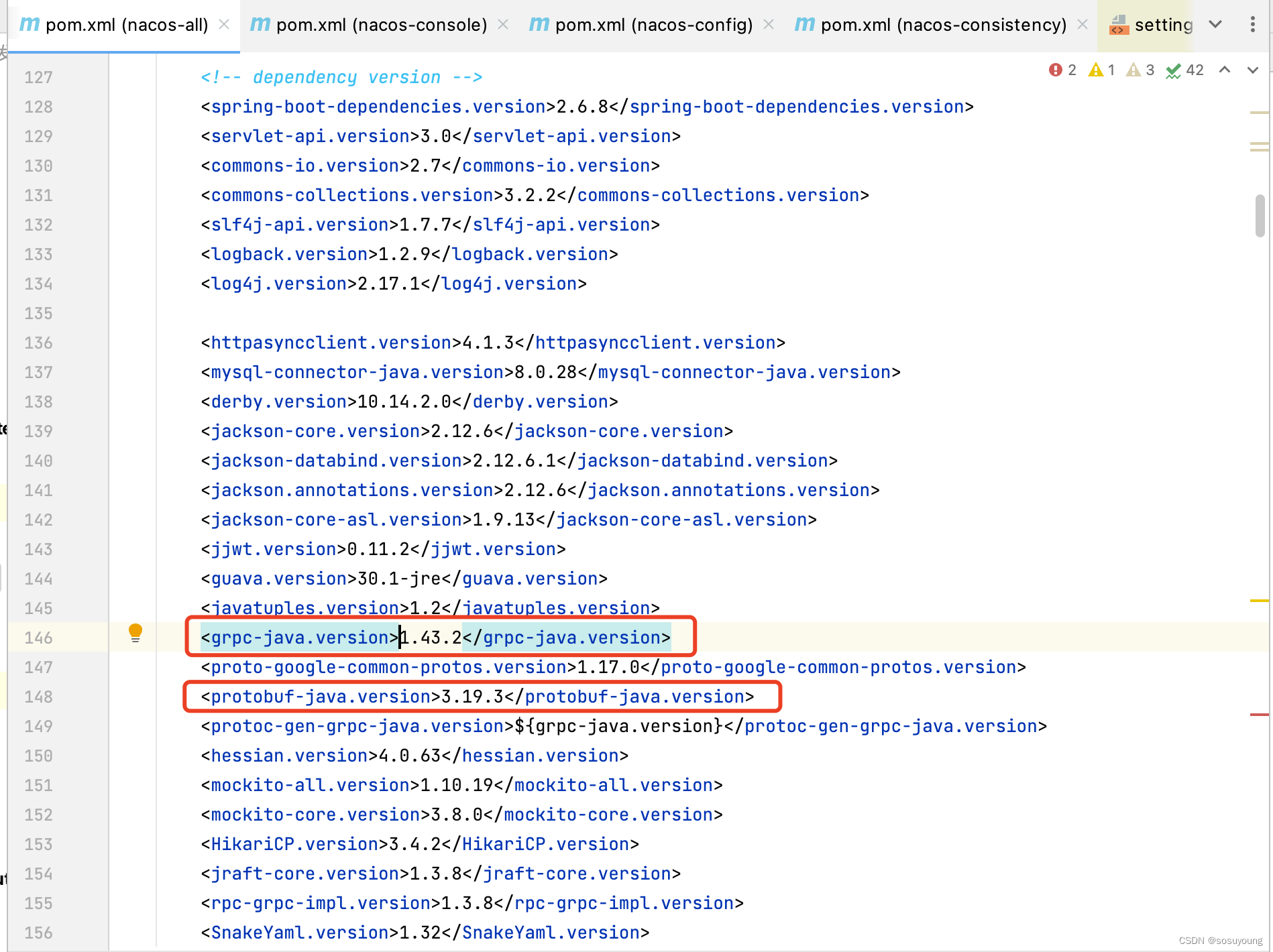The width and height of the screenshot is (1273, 952).
Task: Click the ${grpc-java.version} property reference
Action: pos(620,726)
